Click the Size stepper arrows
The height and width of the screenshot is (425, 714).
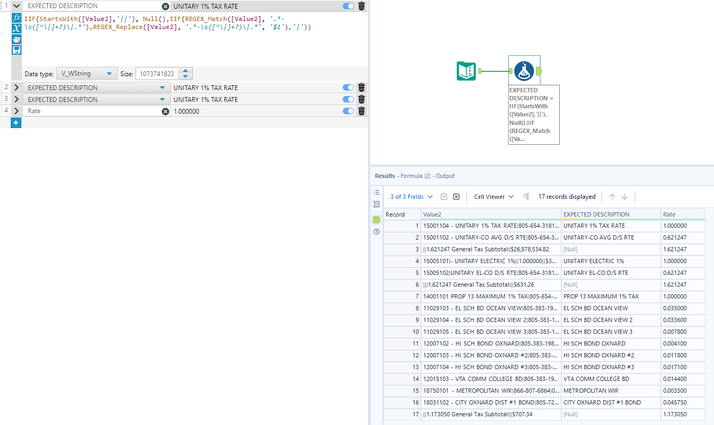tap(185, 73)
